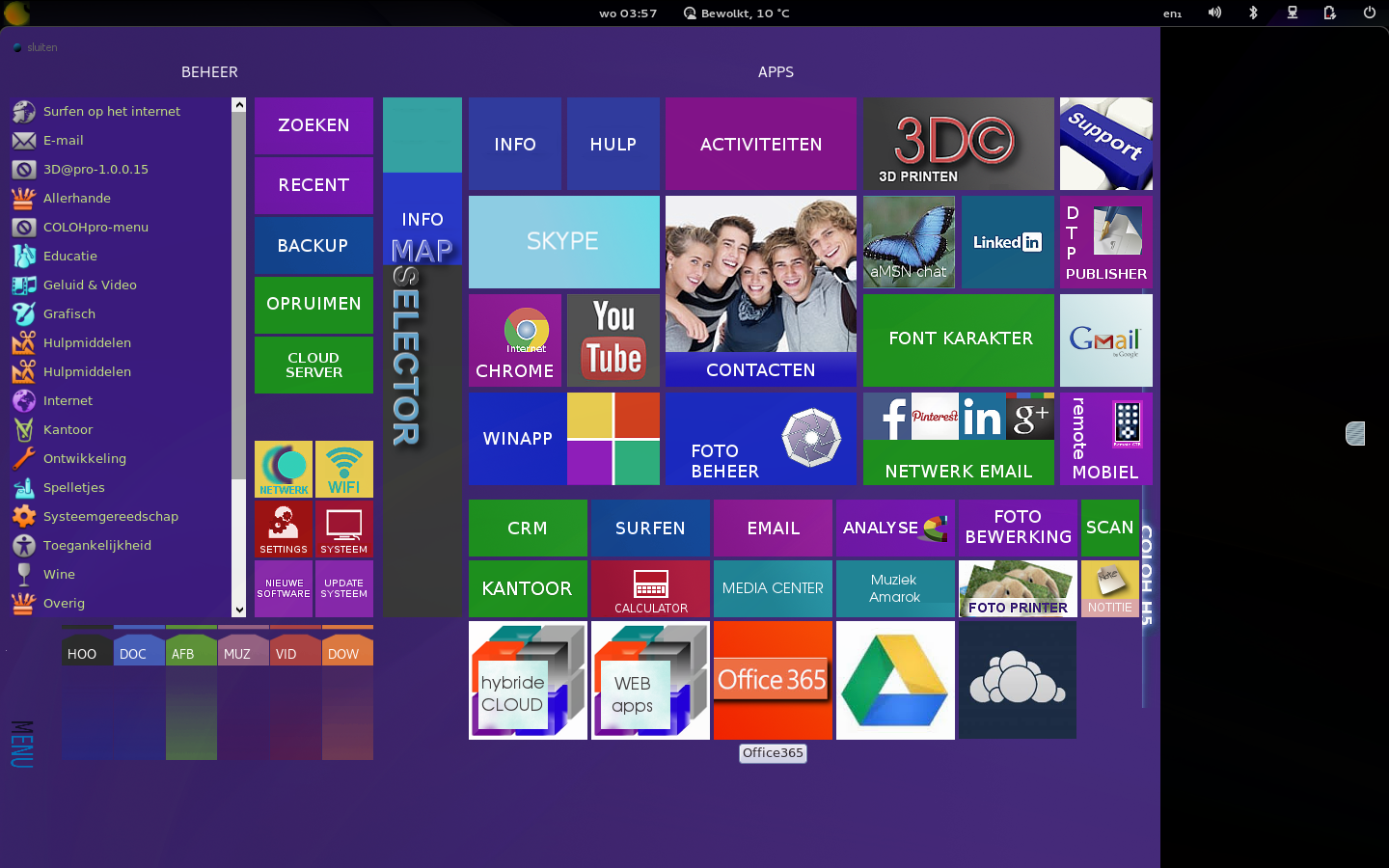Screen dimensions: 1389x868
Task: Select the VID folder tab
Action: 295,648
